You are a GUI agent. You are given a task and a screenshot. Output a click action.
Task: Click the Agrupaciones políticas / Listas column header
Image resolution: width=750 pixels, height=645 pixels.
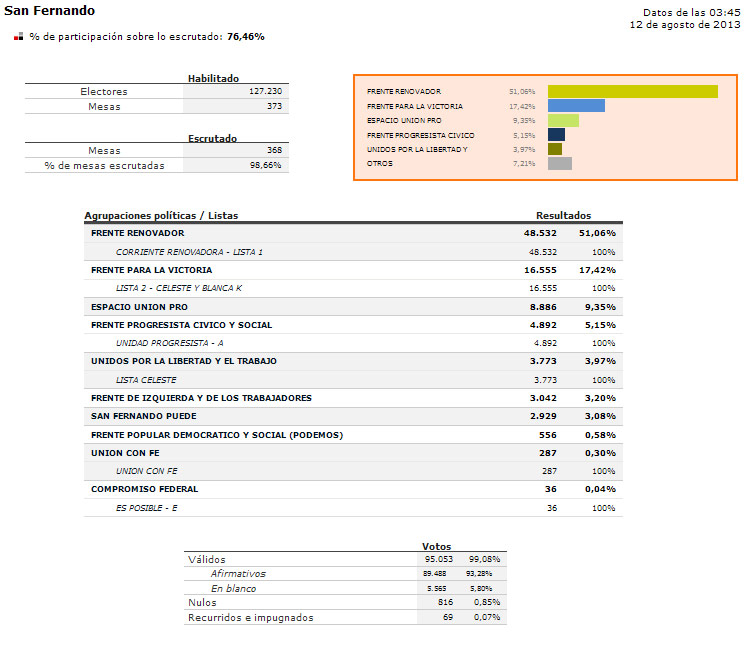point(161,215)
